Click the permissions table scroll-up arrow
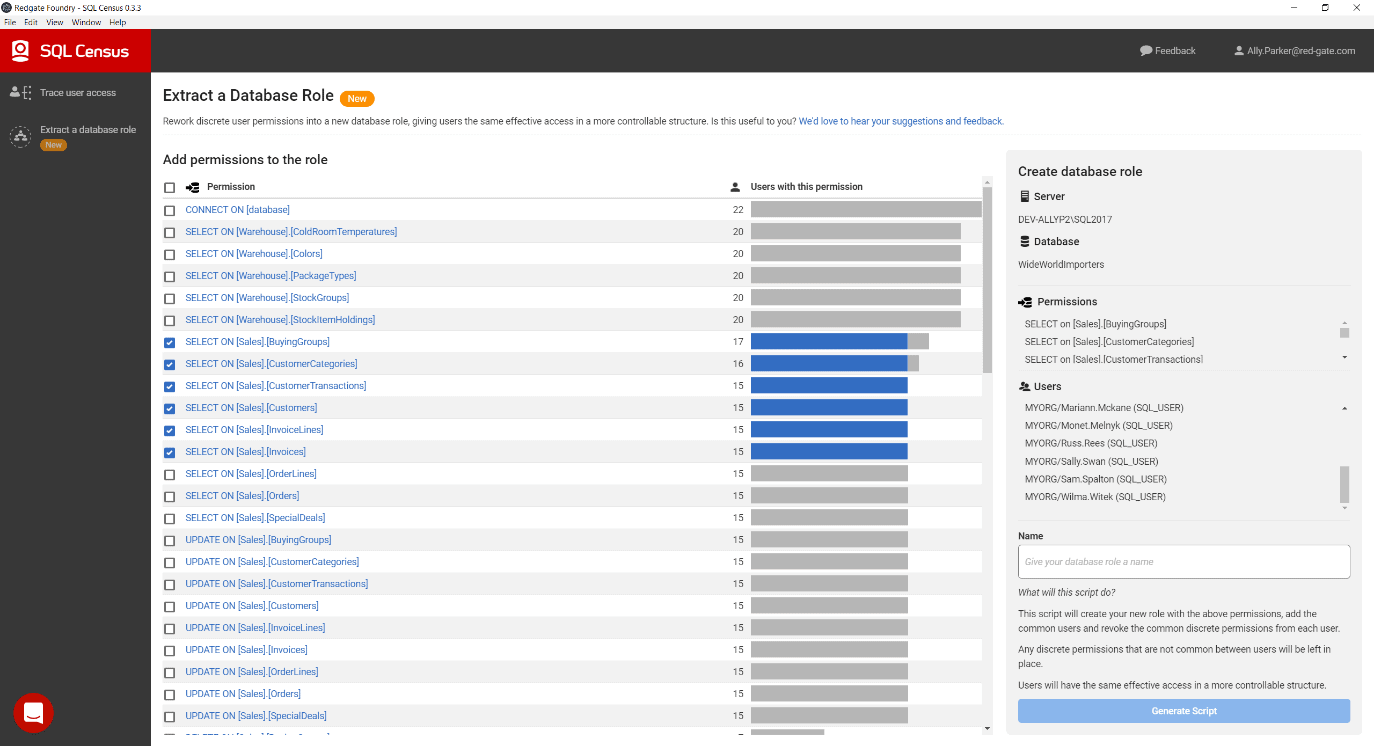This screenshot has width=1374, height=746. (x=988, y=181)
